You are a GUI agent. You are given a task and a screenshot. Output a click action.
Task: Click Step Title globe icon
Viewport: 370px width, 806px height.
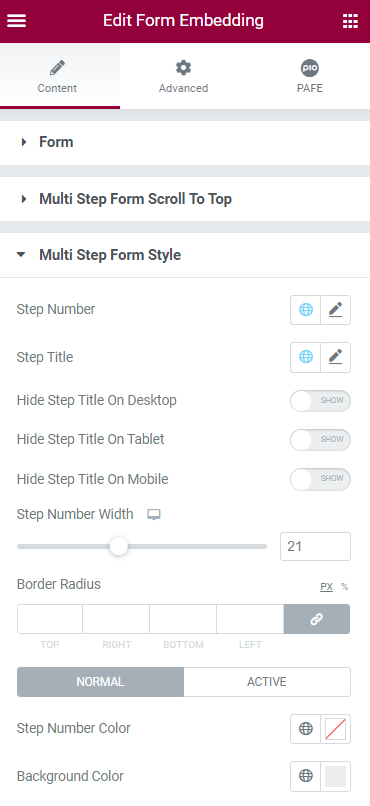point(306,357)
